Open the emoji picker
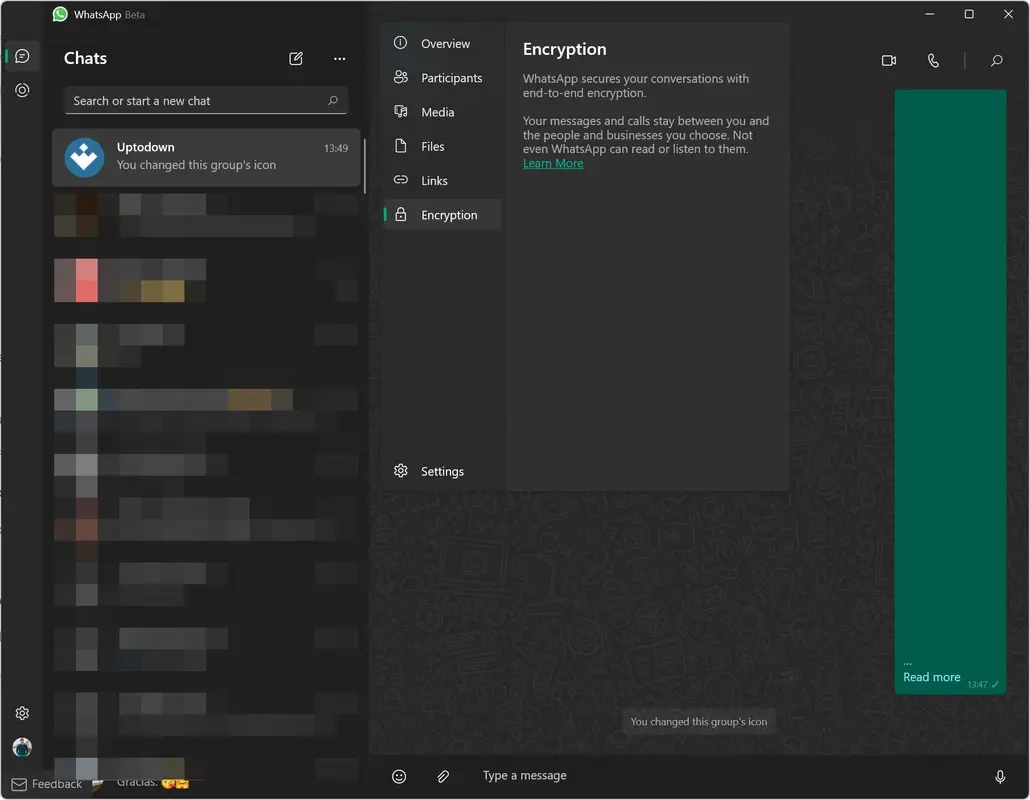The width and height of the screenshot is (1030, 800). (399, 775)
